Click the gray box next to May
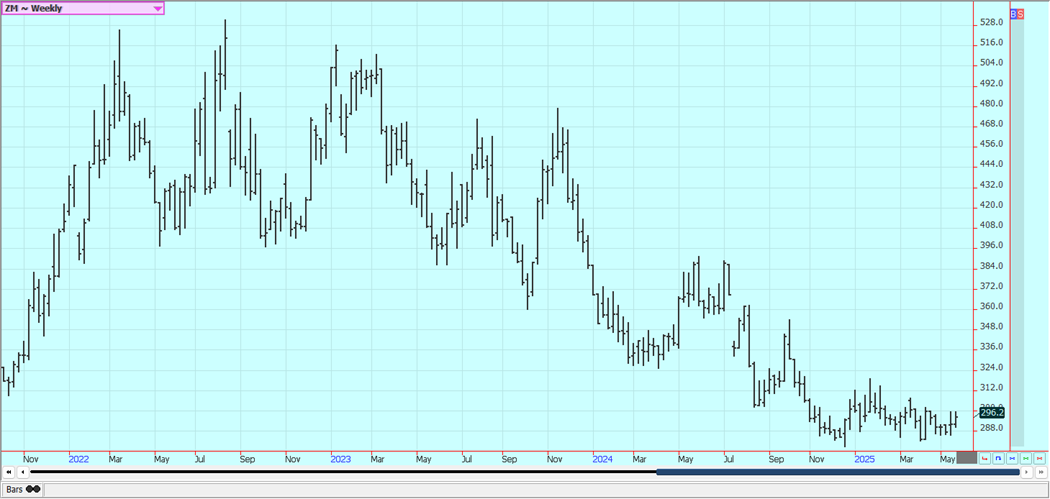 (x=967, y=458)
